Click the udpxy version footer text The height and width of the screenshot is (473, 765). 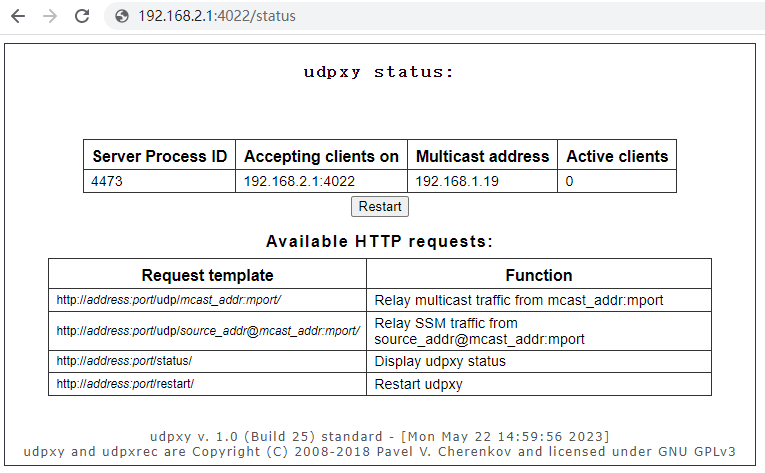[x=379, y=436]
